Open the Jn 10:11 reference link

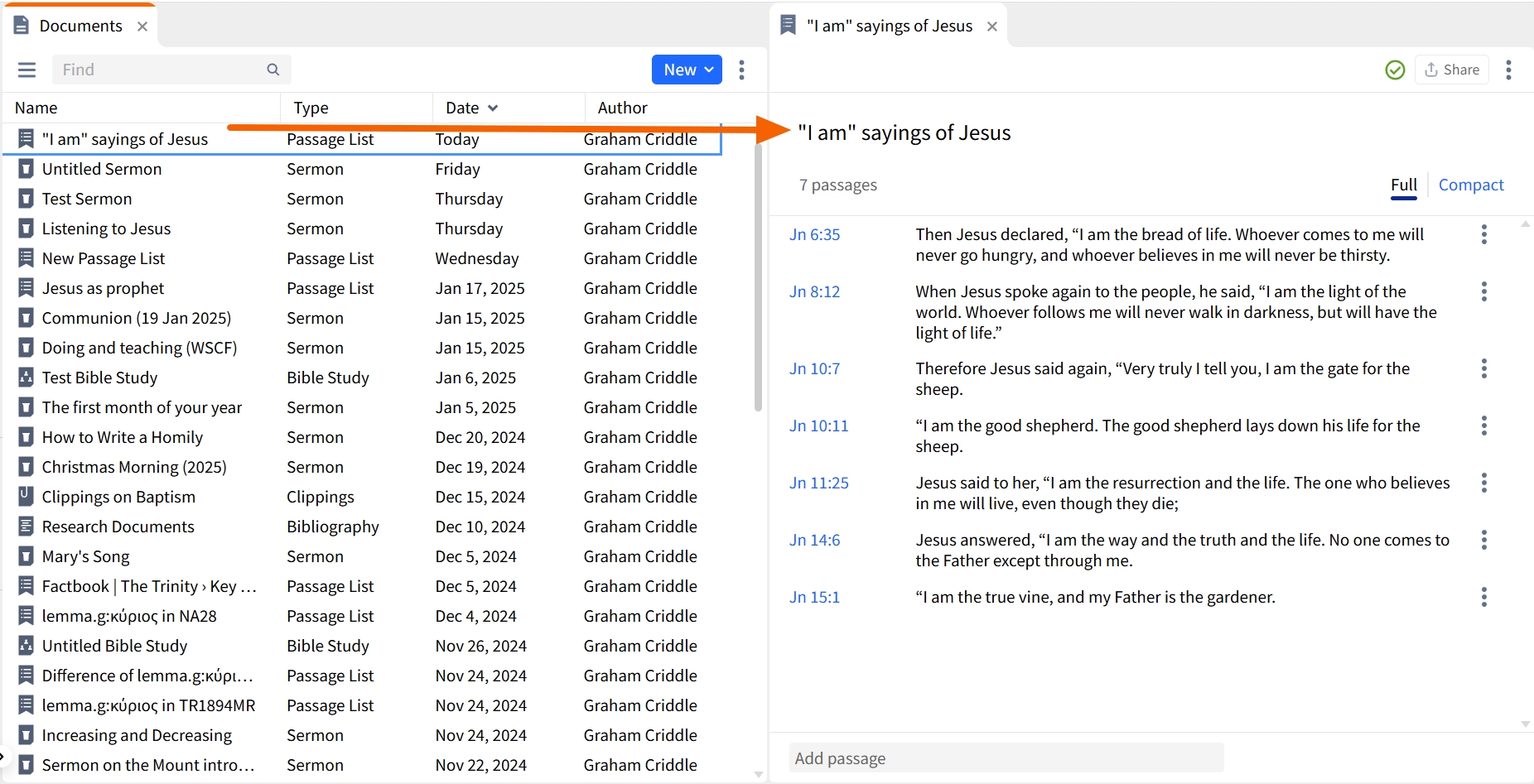tap(818, 426)
